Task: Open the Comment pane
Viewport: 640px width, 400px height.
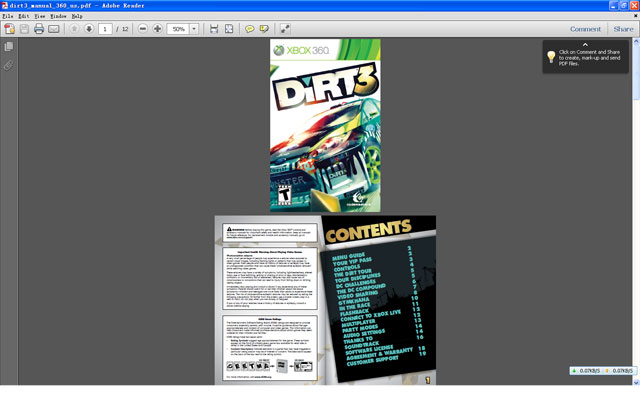Action: coord(585,29)
